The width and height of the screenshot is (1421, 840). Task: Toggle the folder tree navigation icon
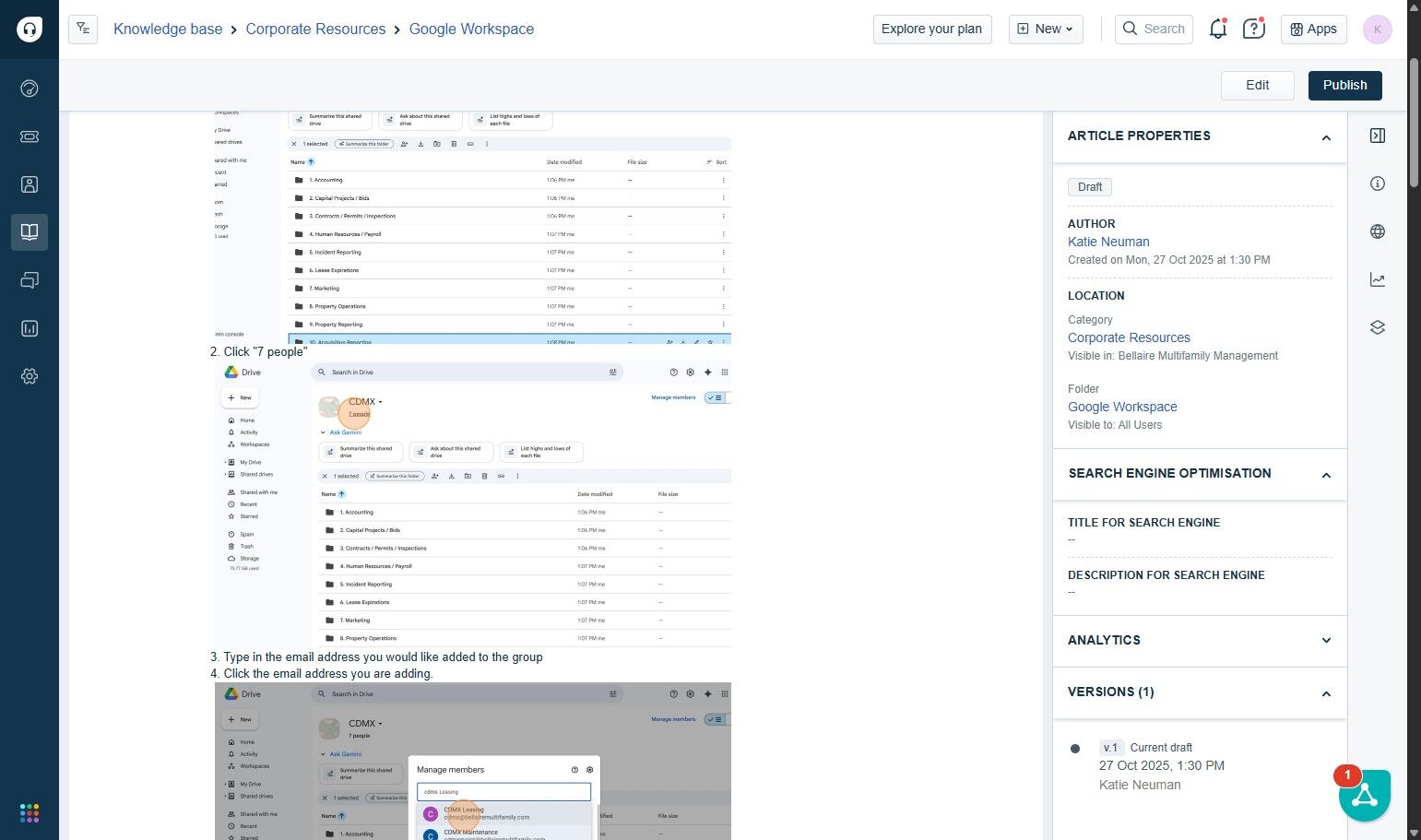click(83, 29)
